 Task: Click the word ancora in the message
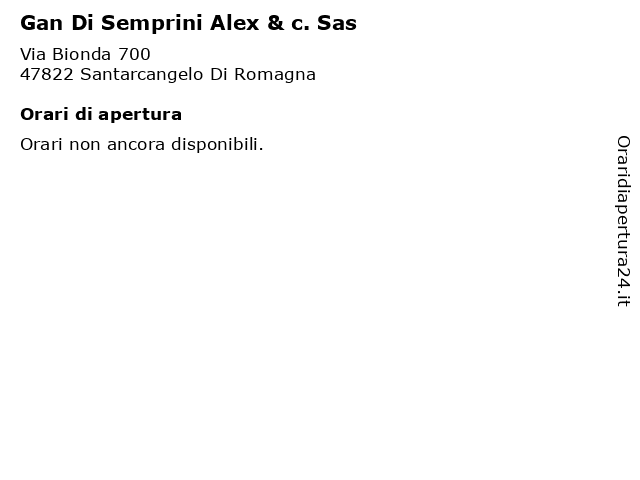(x=136, y=145)
